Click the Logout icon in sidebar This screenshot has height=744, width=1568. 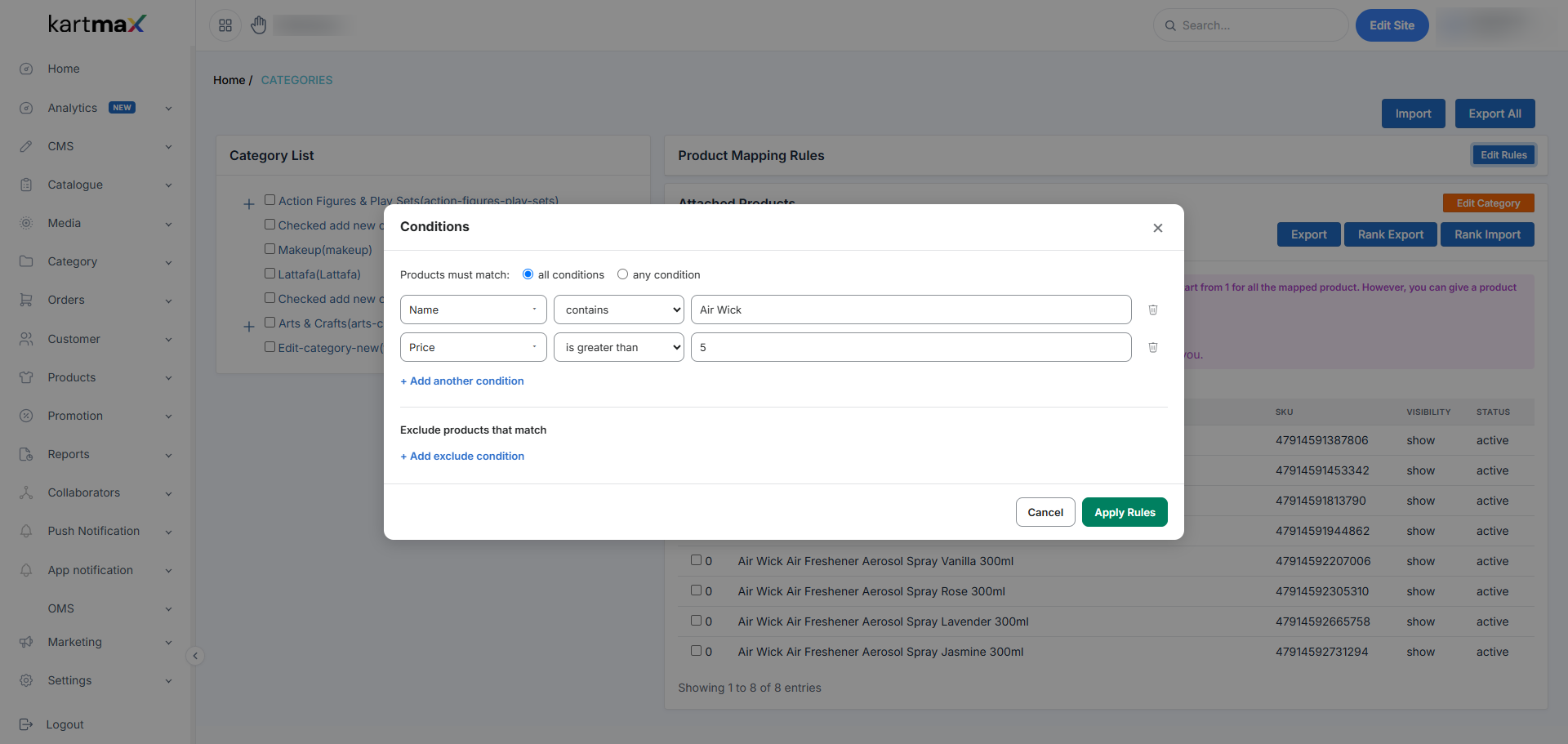click(26, 724)
